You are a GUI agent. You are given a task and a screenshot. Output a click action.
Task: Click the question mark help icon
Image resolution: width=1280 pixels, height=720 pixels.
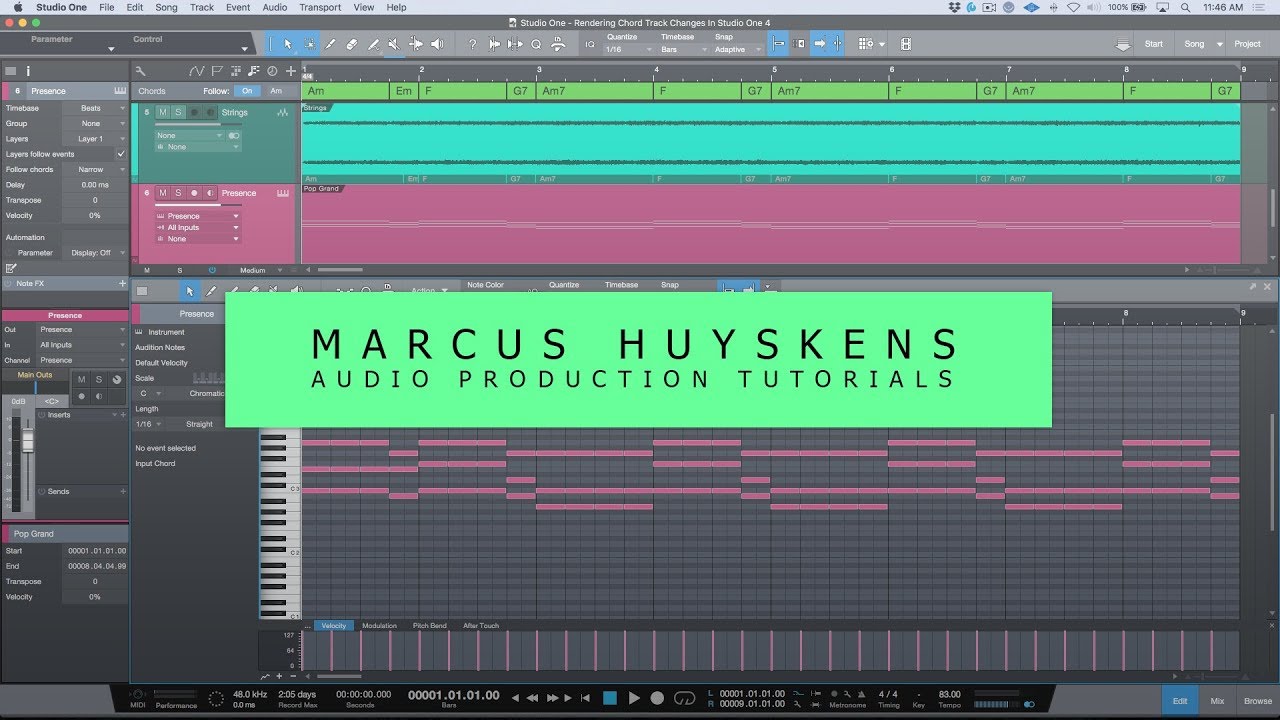pos(472,44)
